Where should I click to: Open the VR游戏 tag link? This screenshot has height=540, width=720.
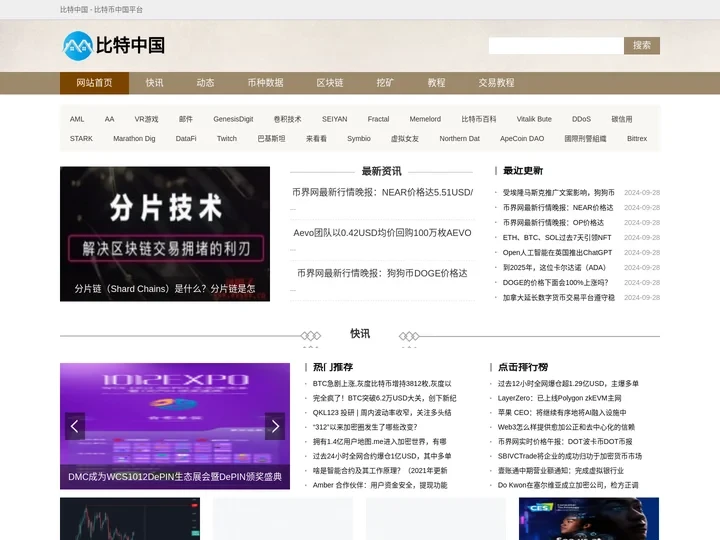(x=146, y=119)
